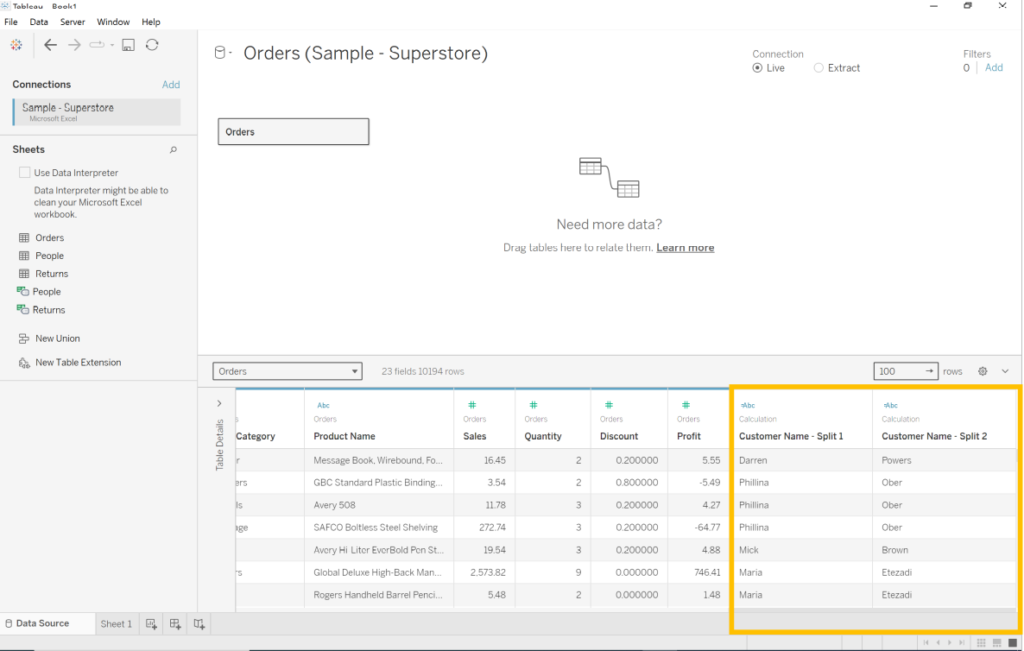
Task: Add a new connection via Add link
Action: click(171, 84)
